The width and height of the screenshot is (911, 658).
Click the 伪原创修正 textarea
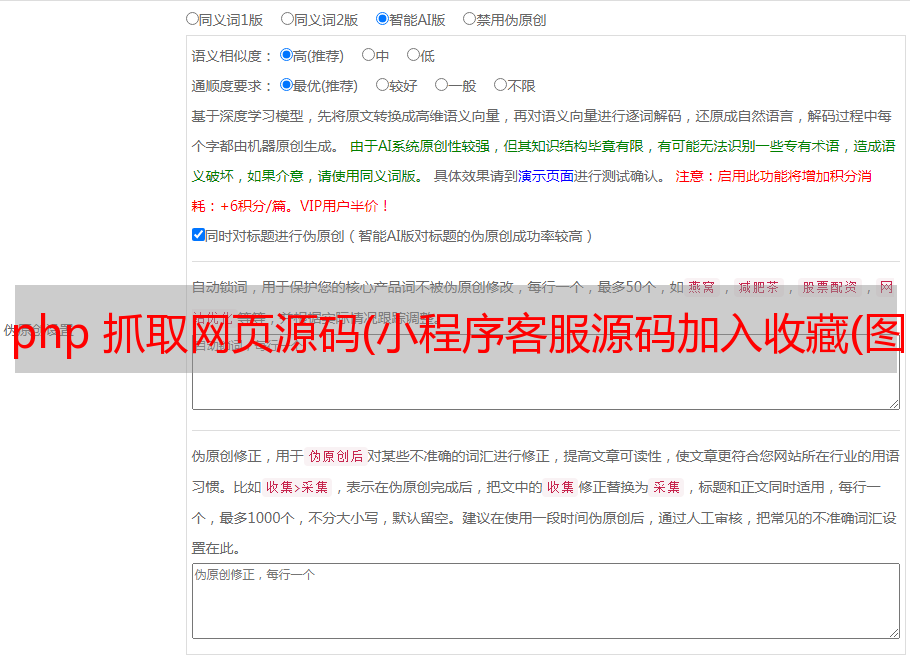[x=546, y=601]
